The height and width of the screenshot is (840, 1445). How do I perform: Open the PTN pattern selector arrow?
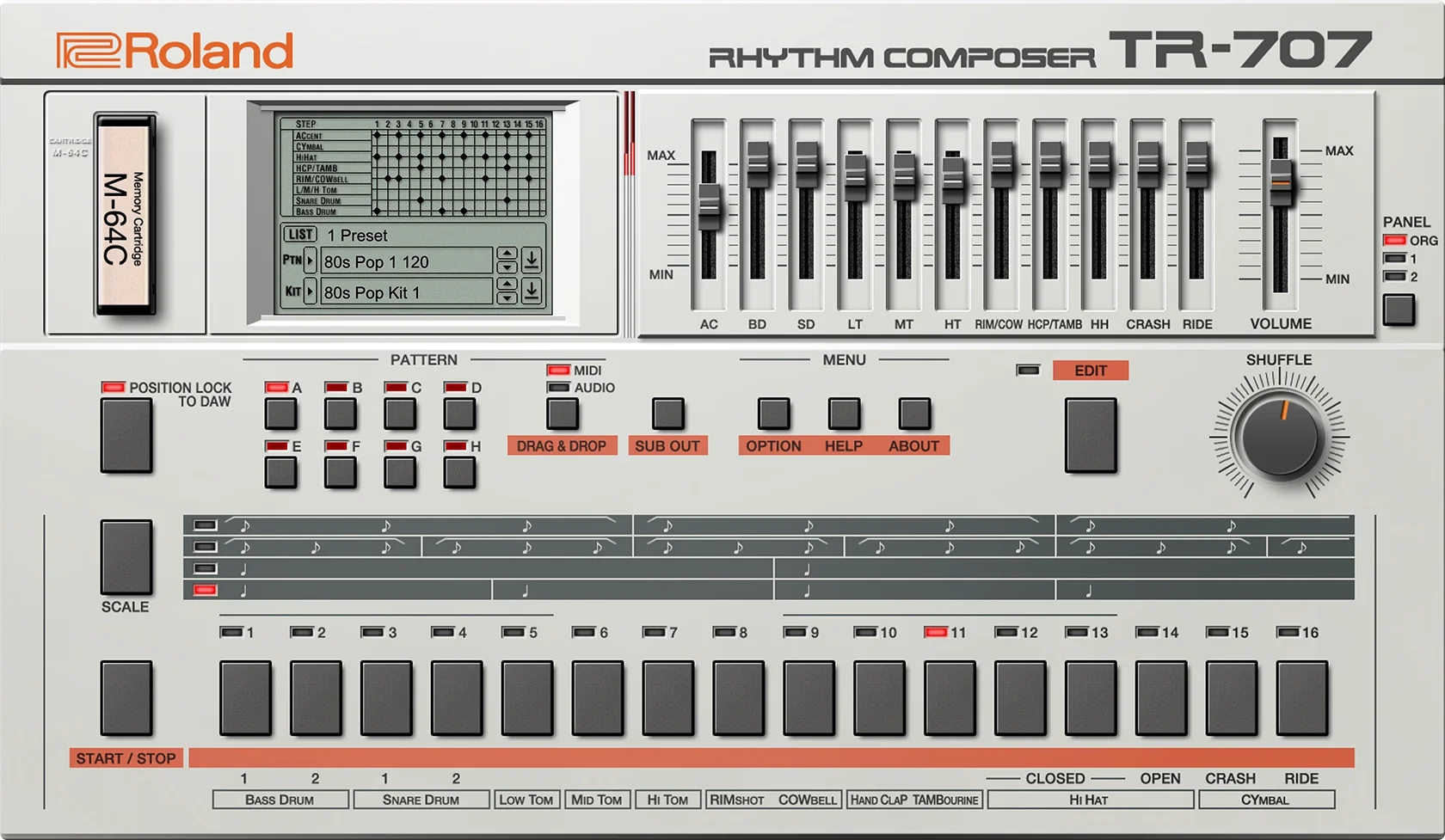pyautogui.click(x=308, y=261)
